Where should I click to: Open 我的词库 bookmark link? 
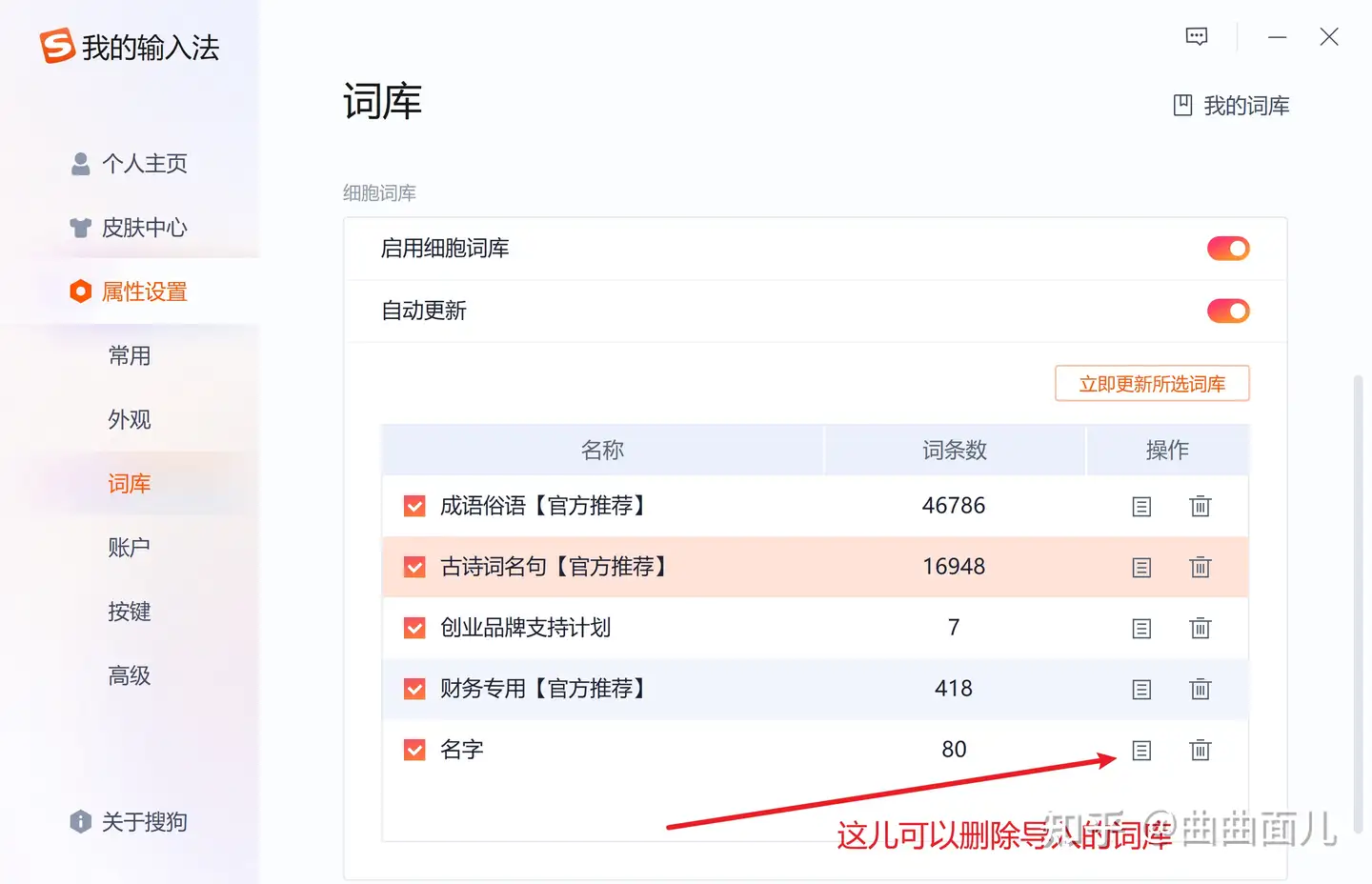coord(1231,106)
